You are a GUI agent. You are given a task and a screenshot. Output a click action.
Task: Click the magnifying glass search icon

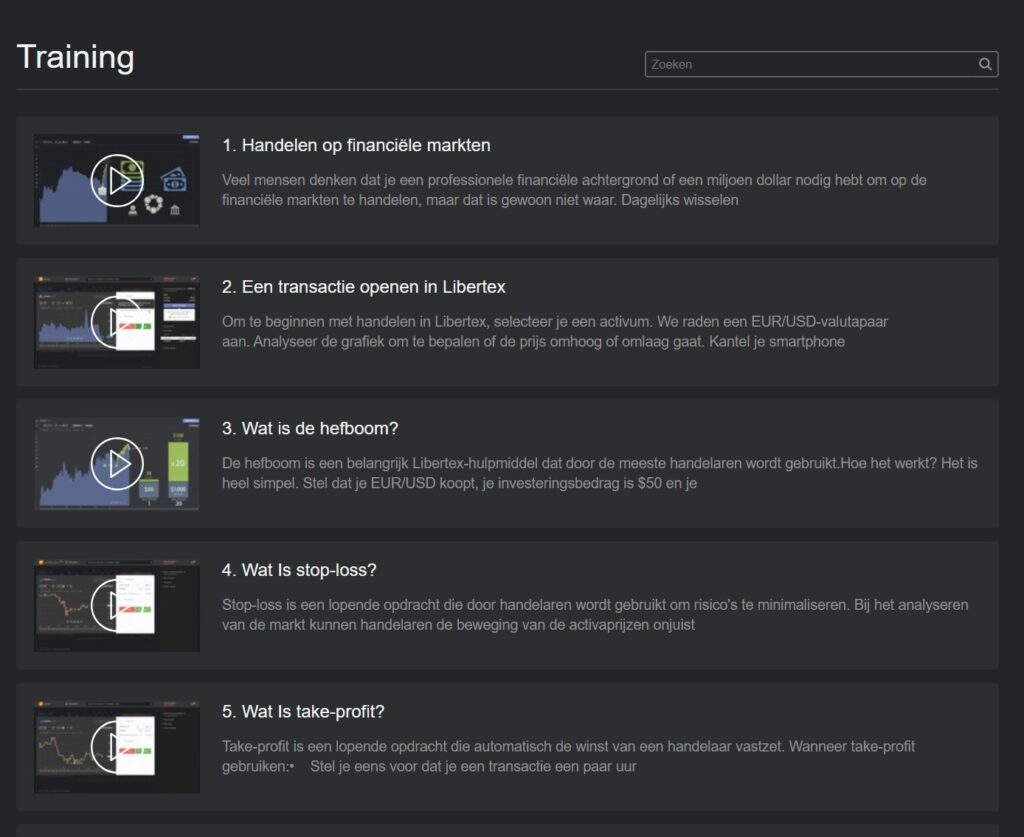985,65
